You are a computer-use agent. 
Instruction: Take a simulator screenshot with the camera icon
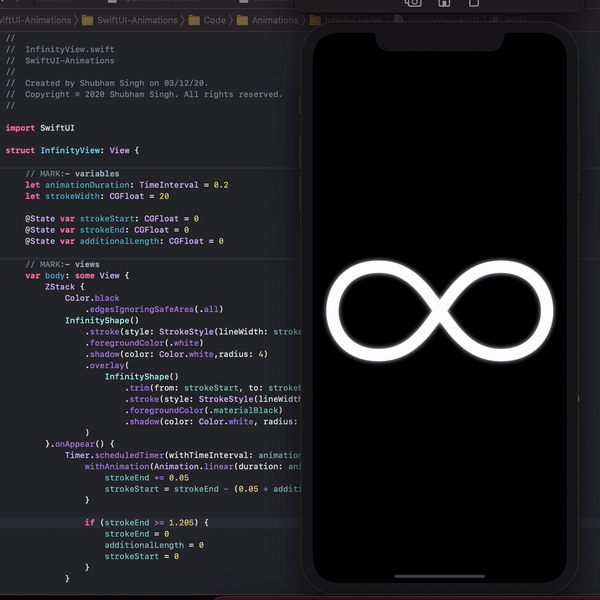pos(413,3)
